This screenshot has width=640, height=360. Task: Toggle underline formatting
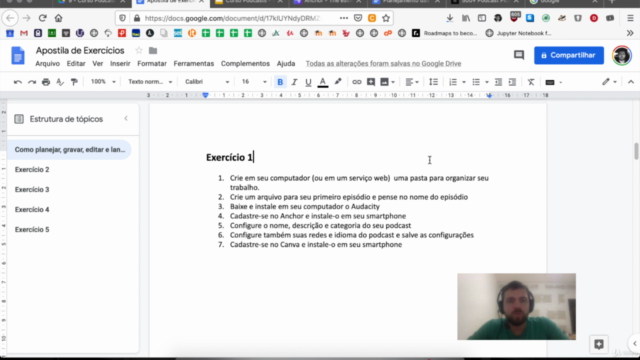coord(308,82)
